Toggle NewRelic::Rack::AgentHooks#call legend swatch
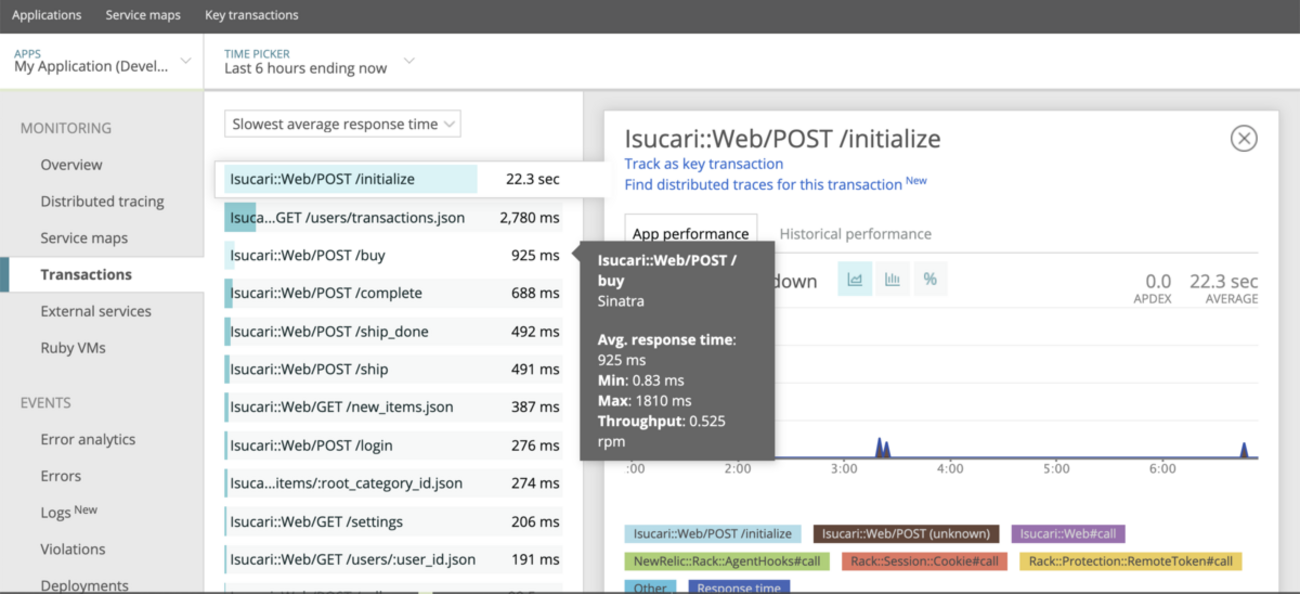 pos(727,561)
